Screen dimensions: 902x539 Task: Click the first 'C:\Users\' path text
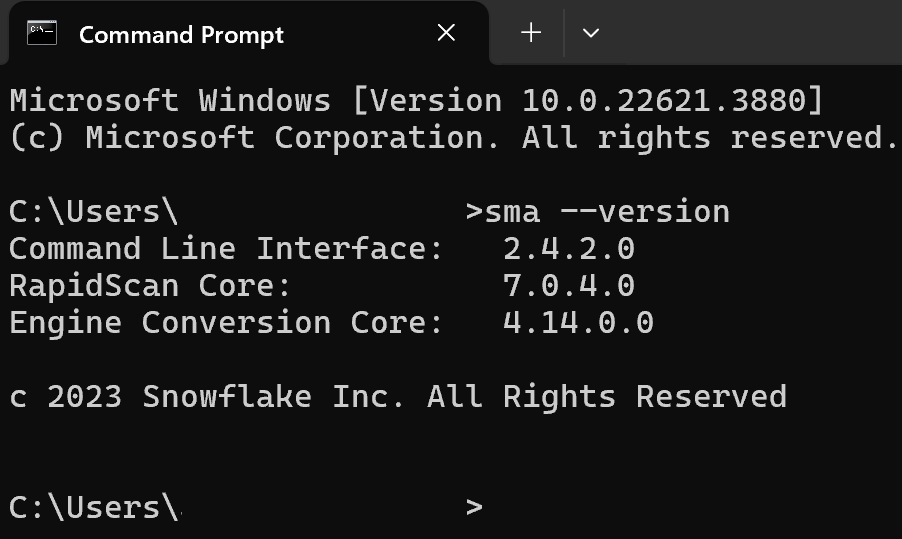click(94, 211)
